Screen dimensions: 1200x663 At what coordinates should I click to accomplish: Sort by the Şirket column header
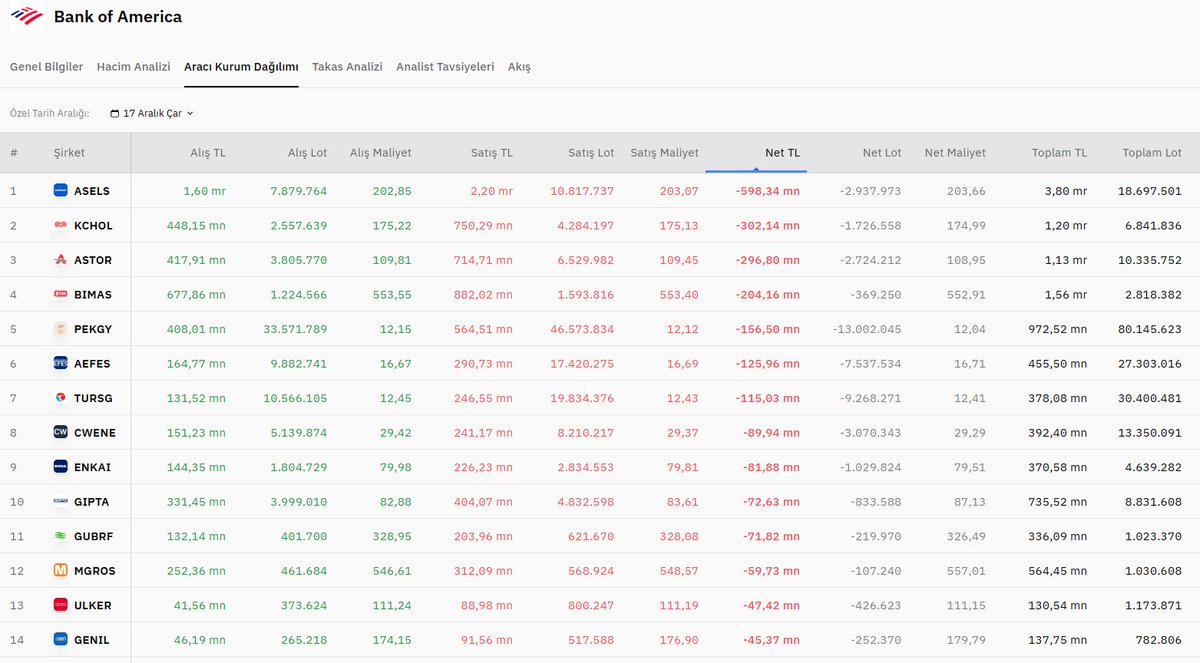coord(69,153)
